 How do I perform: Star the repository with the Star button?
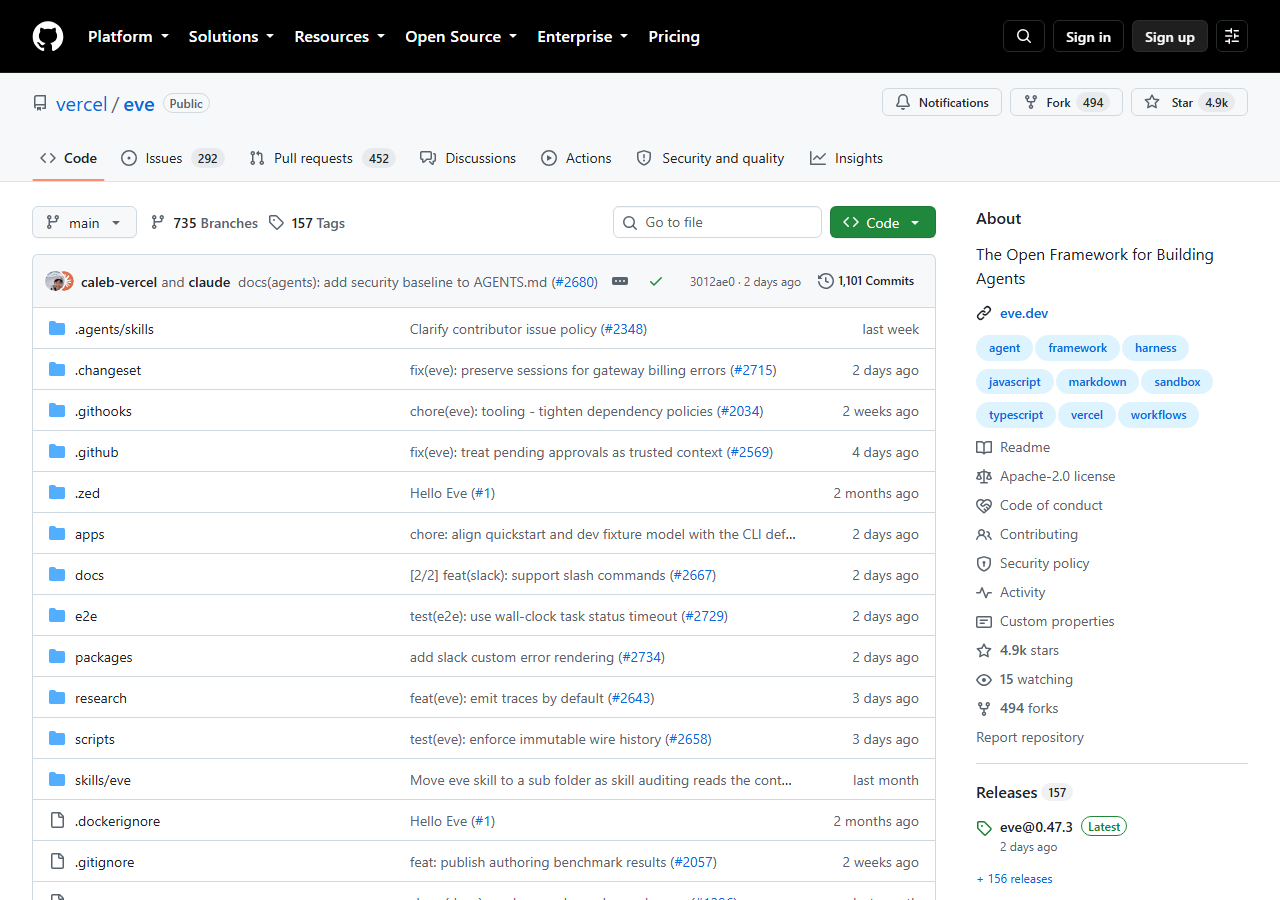[x=1189, y=102]
